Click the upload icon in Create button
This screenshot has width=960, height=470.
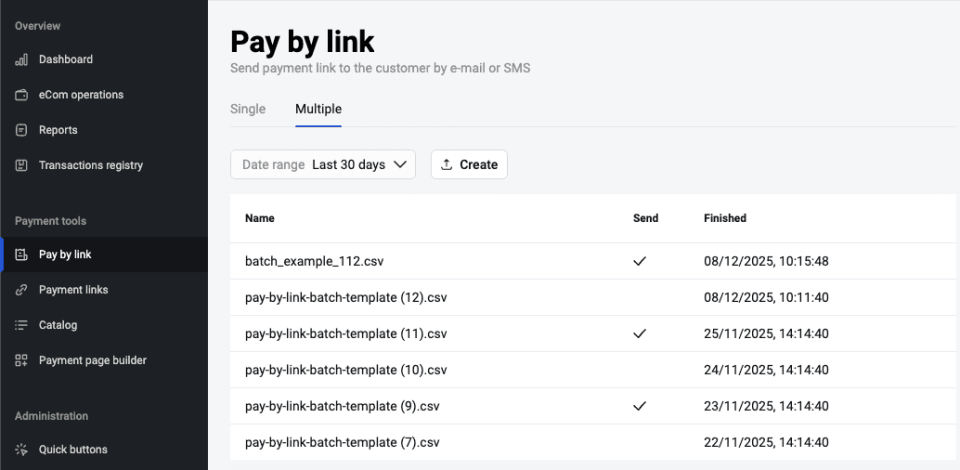pyautogui.click(x=447, y=165)
